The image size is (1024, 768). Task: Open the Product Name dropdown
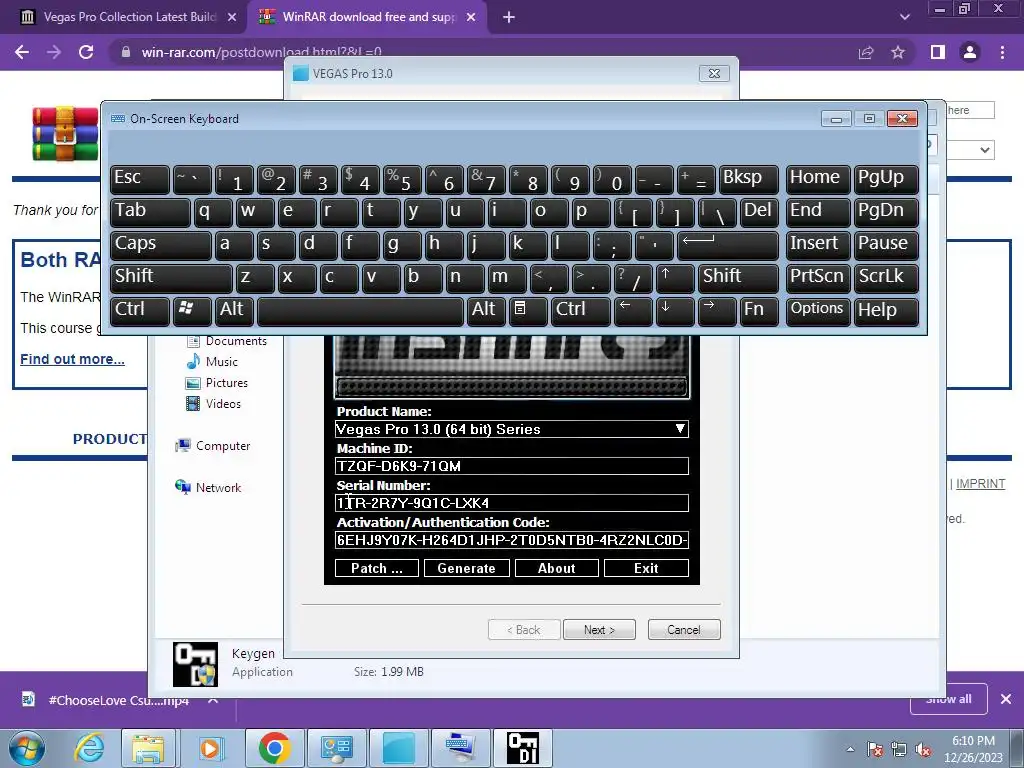(511, 429)
